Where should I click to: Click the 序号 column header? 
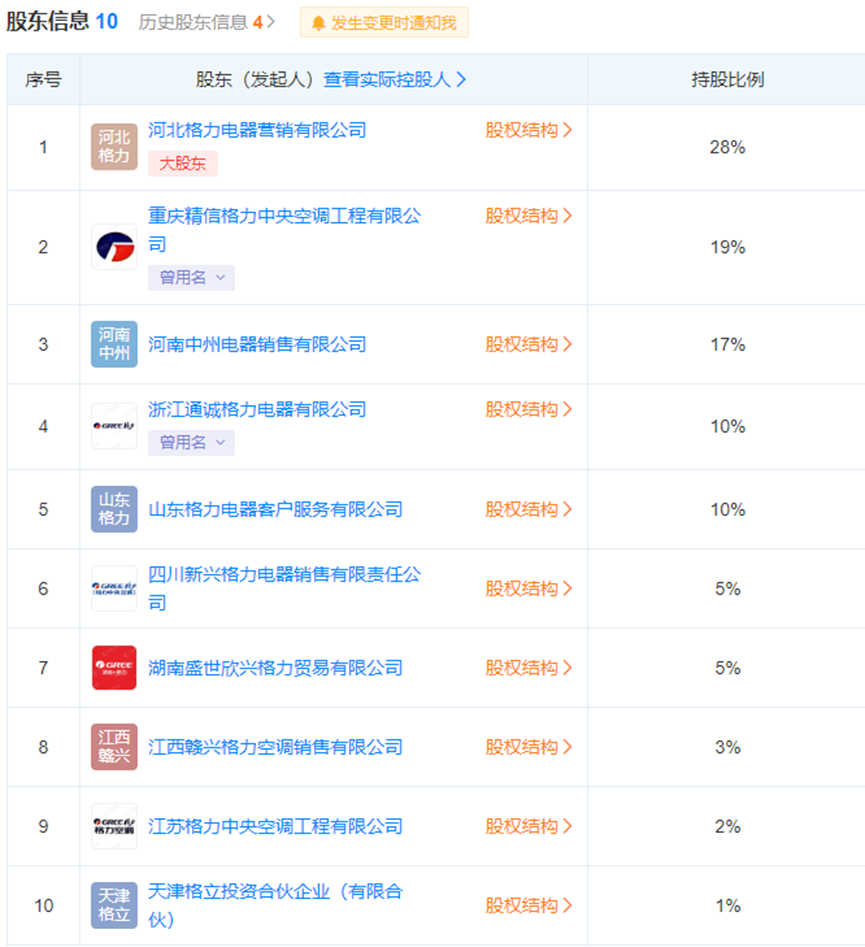pos(43,79)
